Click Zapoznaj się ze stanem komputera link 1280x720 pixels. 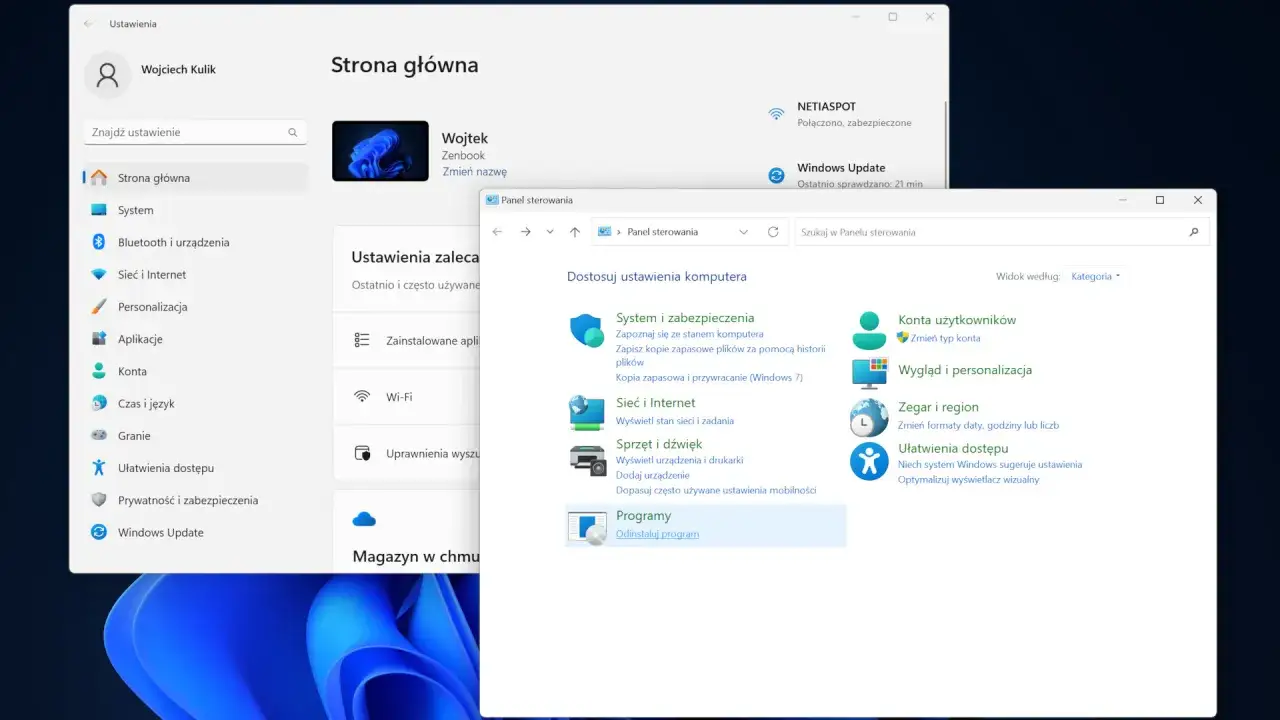coord(689,334)
